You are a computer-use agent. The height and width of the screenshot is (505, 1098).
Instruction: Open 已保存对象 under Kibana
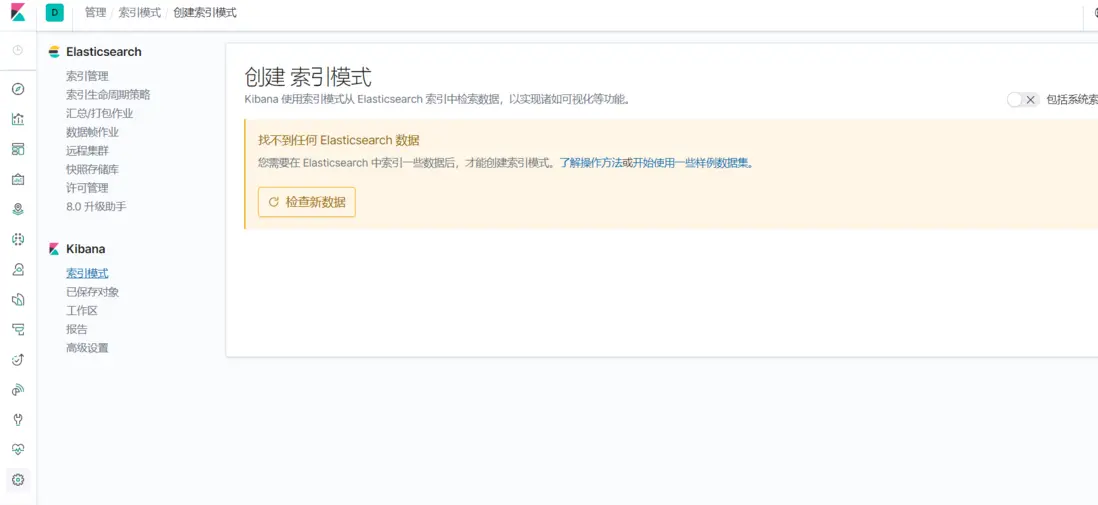pyautogui.click(x=92, y=292)
